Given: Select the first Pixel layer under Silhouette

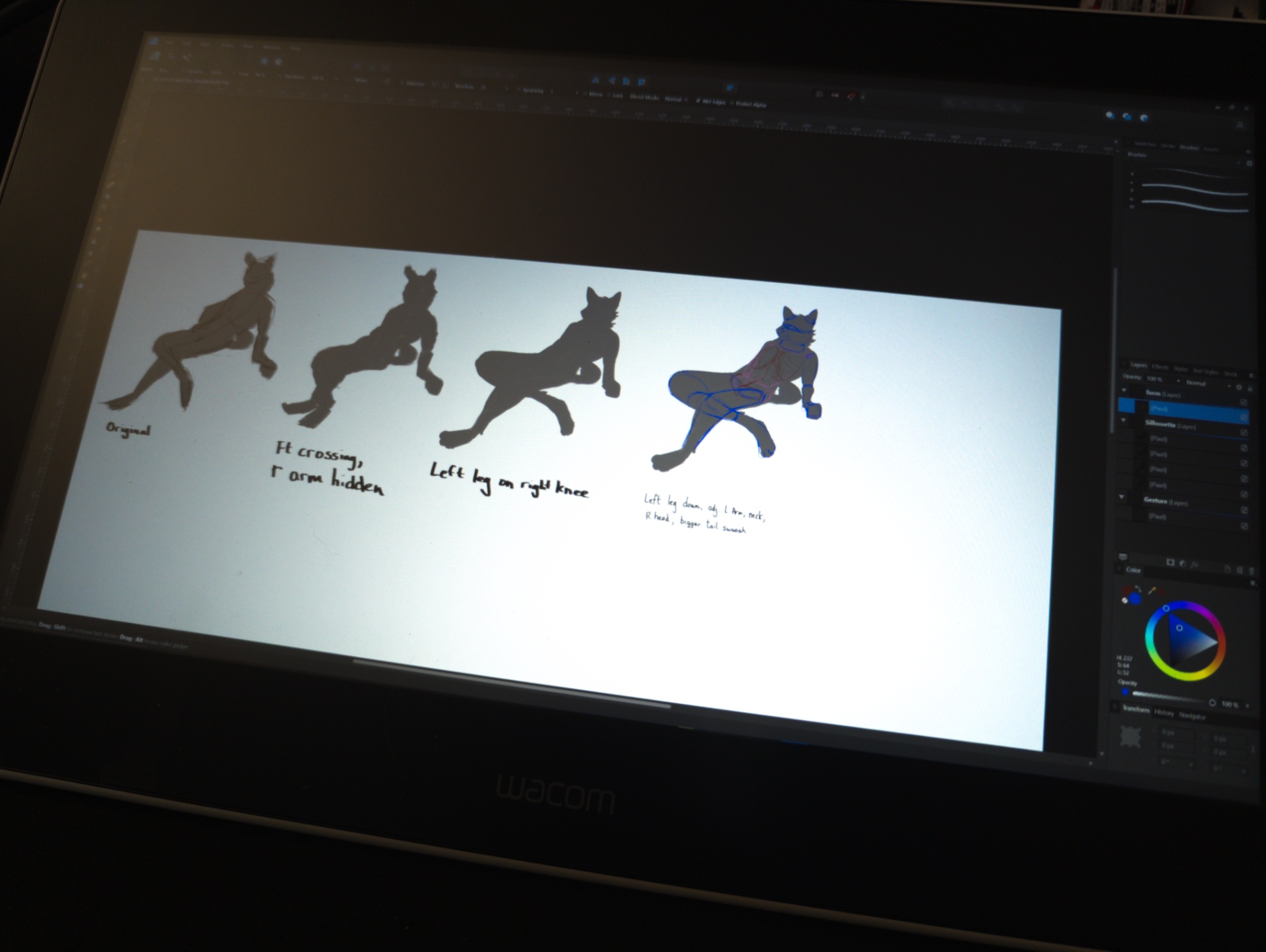Looking at the screenshot, I should (x=1159, y=438).
